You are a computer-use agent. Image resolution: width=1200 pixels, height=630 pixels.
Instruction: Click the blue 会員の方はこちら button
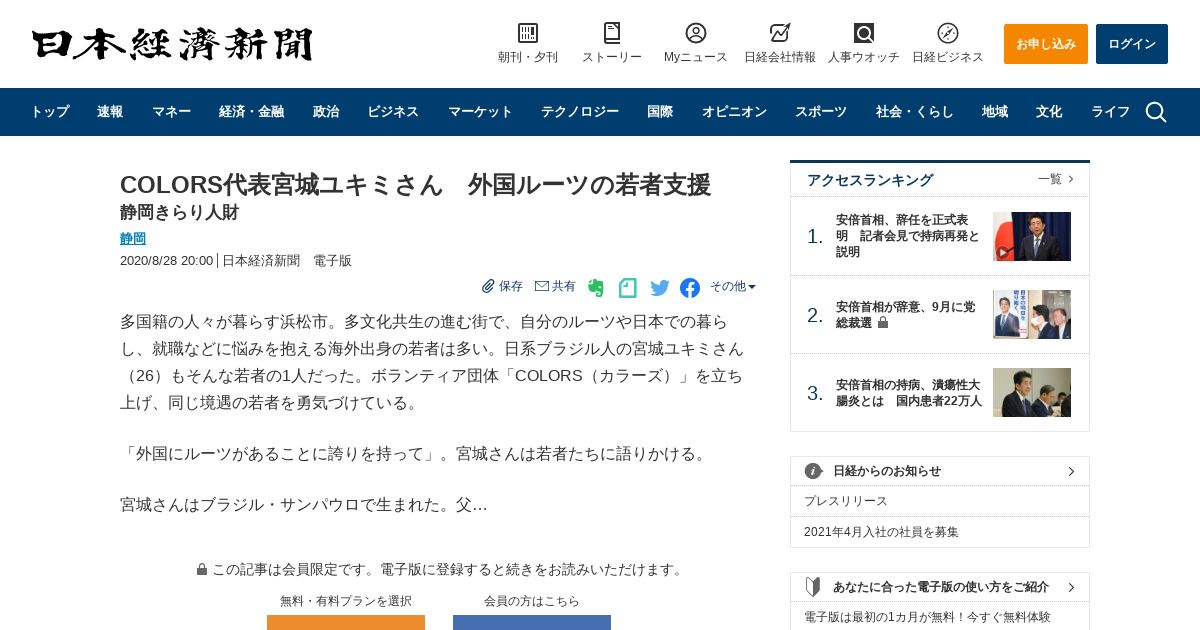pyautogui.click(x=532, y=622)
